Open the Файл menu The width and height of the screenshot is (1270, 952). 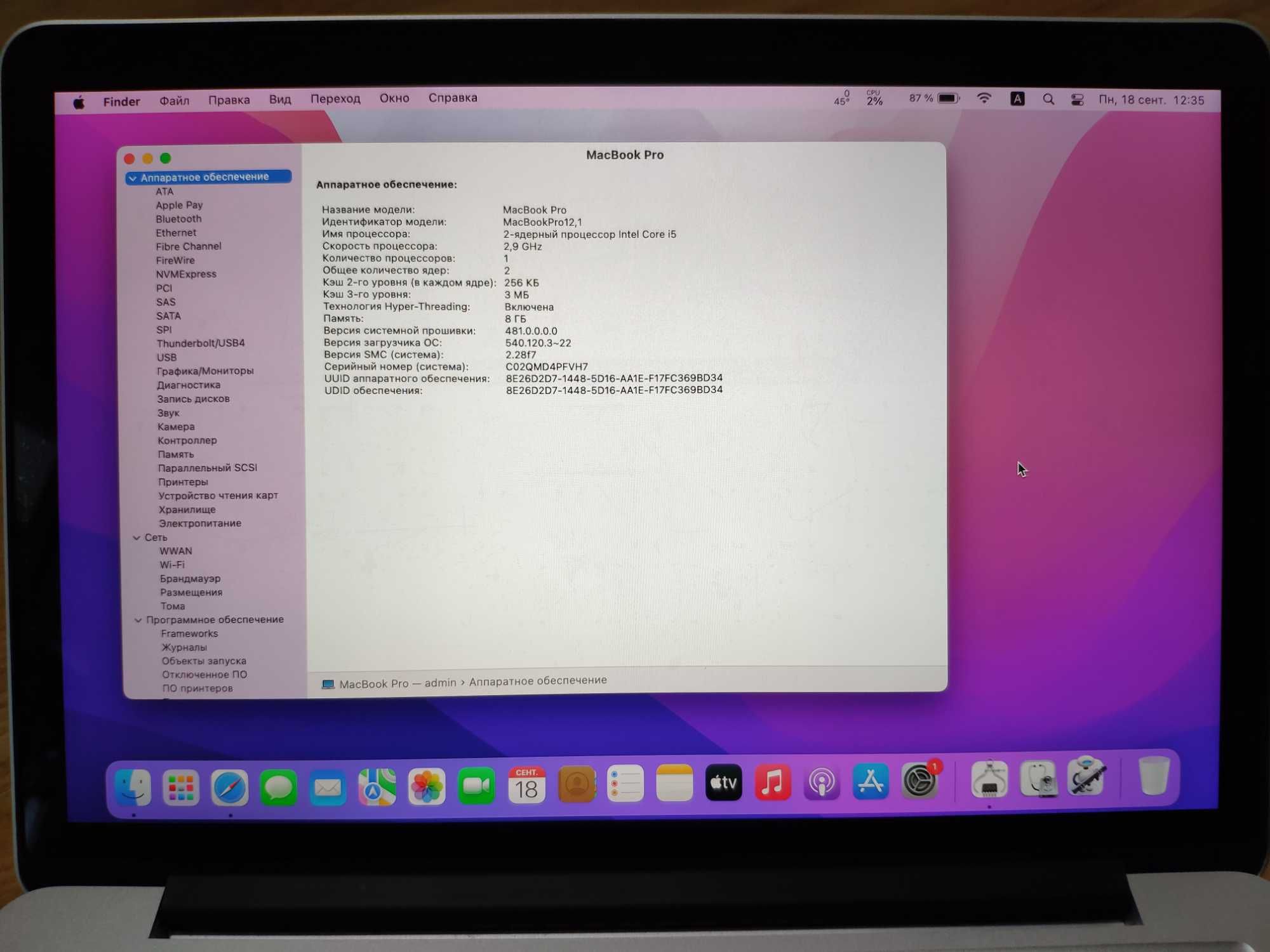174,101
